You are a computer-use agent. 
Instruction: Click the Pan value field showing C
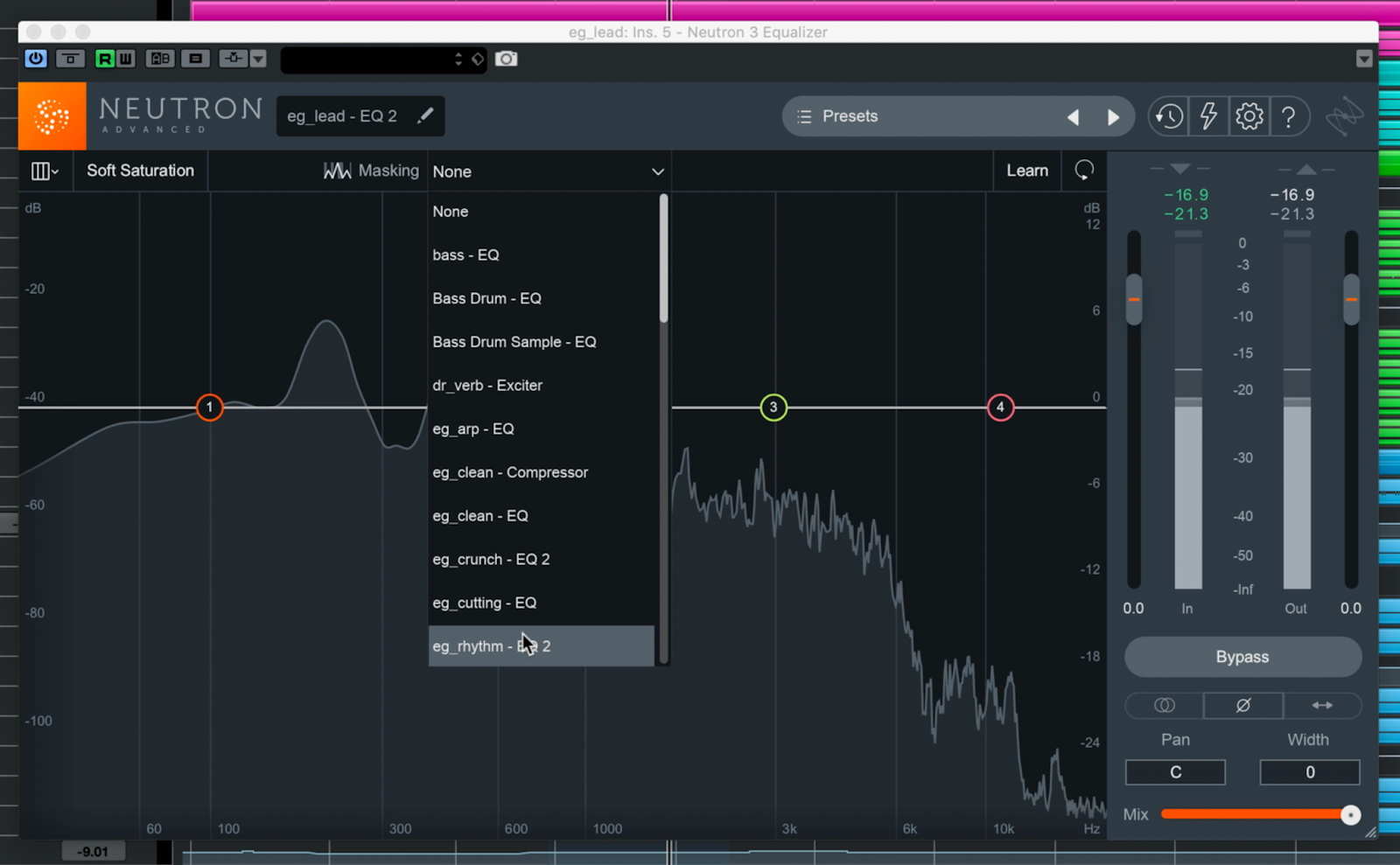[x=1175, y=772]
